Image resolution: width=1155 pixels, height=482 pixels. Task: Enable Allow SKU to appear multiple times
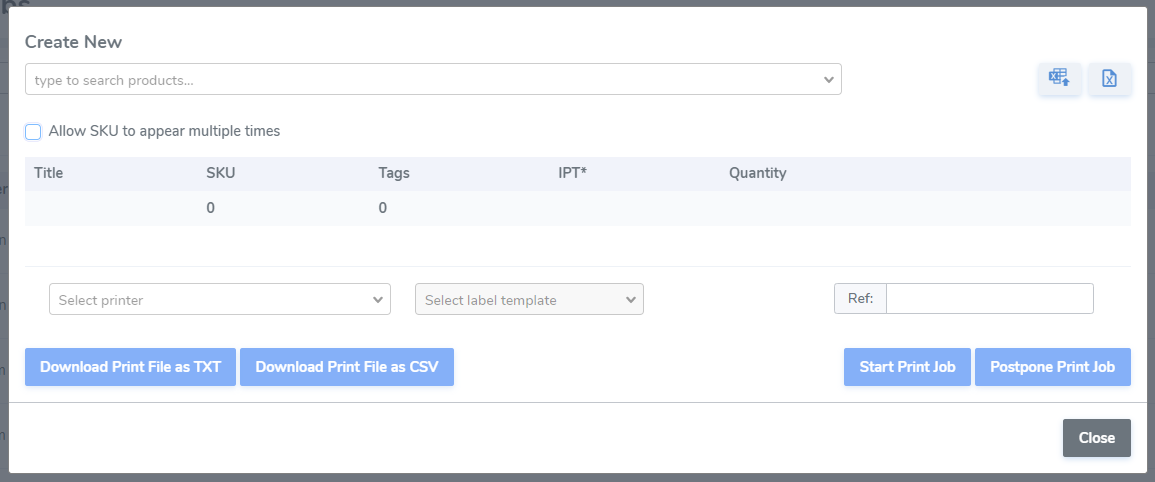click(x=33, y=132)
